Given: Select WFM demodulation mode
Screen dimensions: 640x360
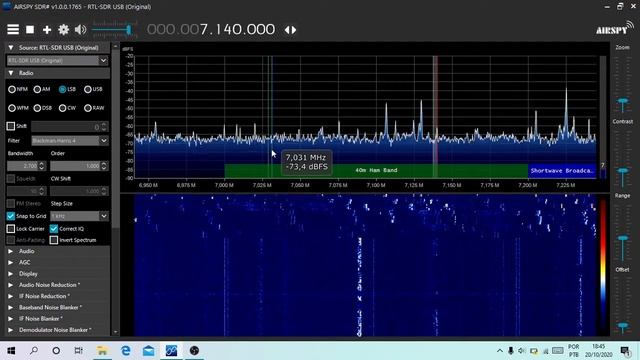Looking at the screenshot, I should pos(12,108).
